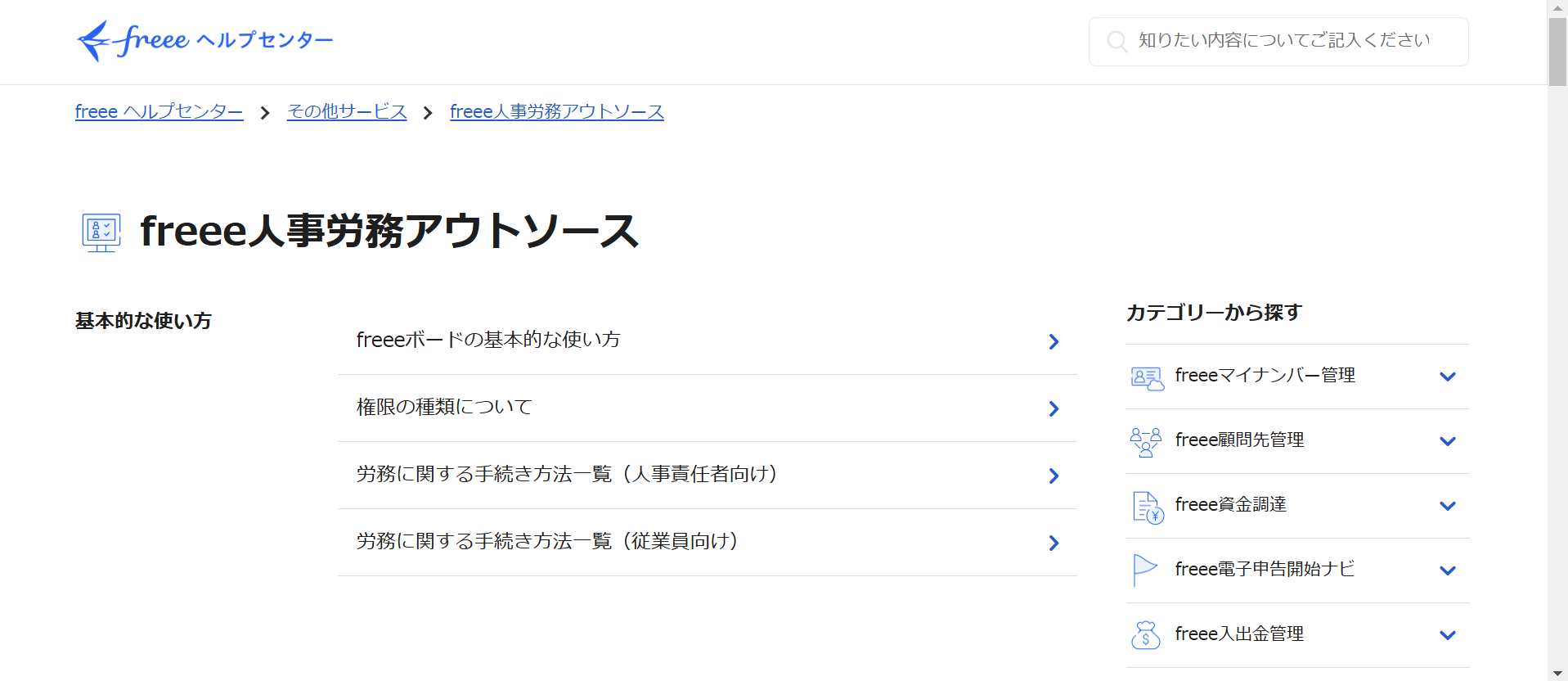Open article 権限の種類について

point(708,408)
